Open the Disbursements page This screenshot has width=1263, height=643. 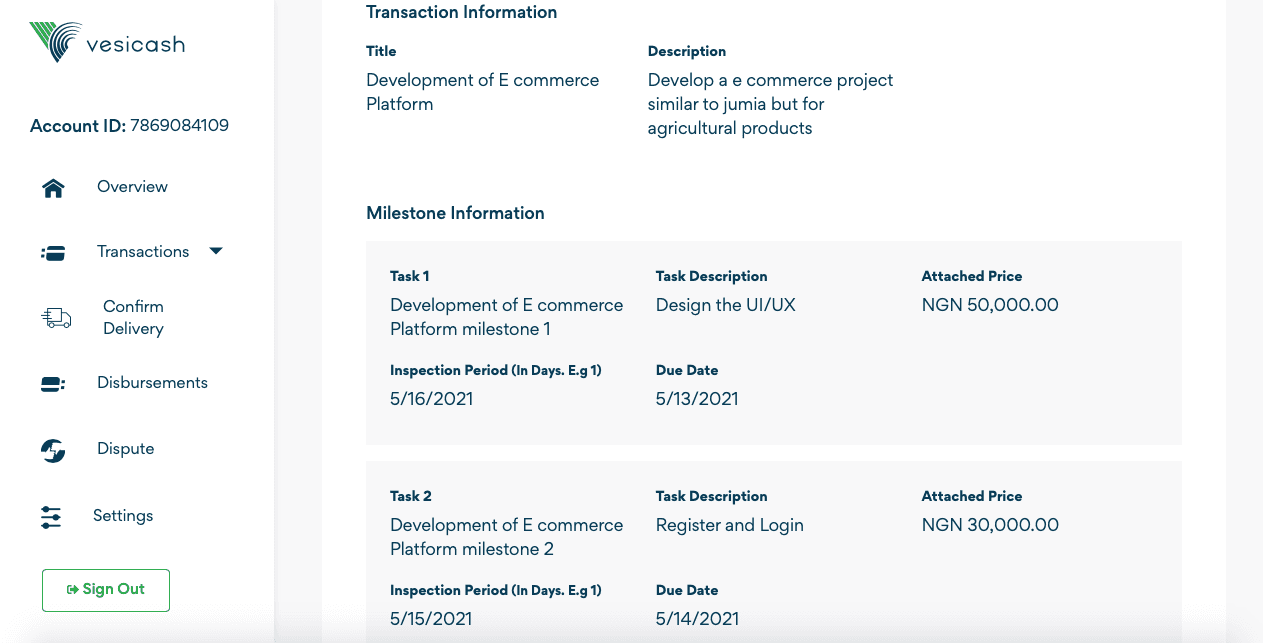click(152, 383)
